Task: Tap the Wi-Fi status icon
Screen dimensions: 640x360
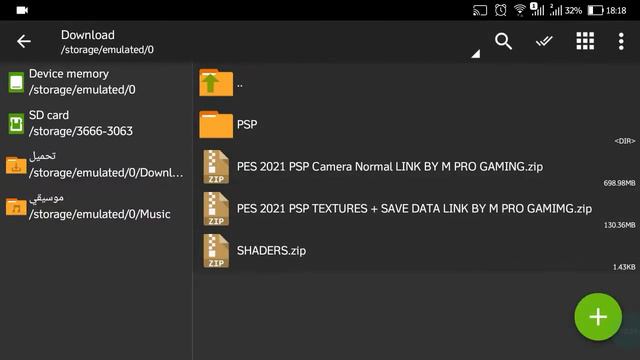Action: click(520, 10)
